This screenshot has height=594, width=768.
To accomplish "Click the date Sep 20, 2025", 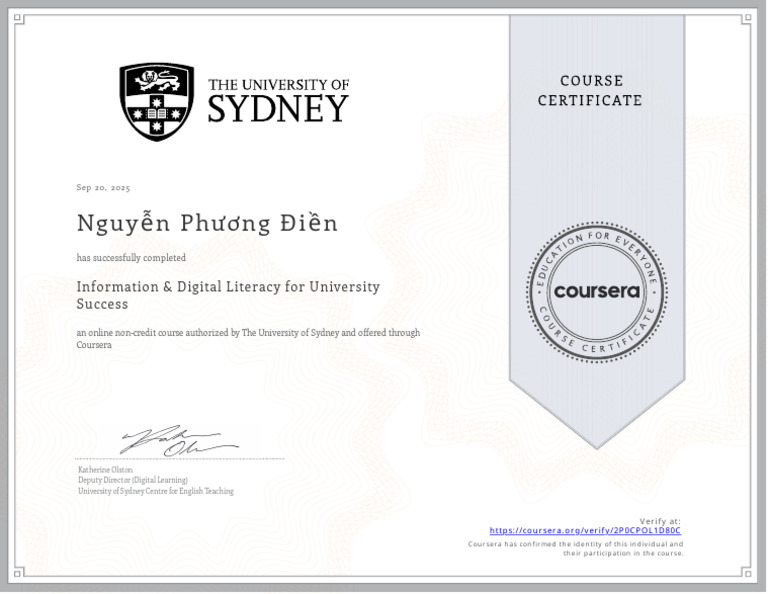I will [x=103, y=188].
